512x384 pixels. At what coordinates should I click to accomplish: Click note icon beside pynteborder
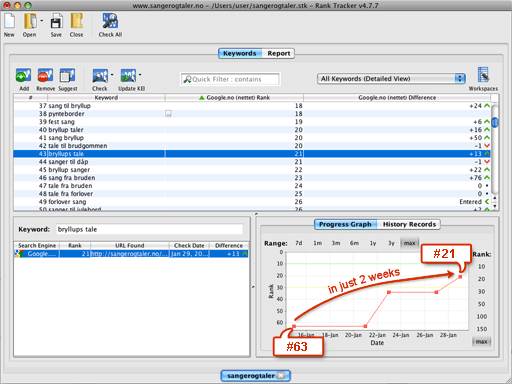tap(168, 114)
